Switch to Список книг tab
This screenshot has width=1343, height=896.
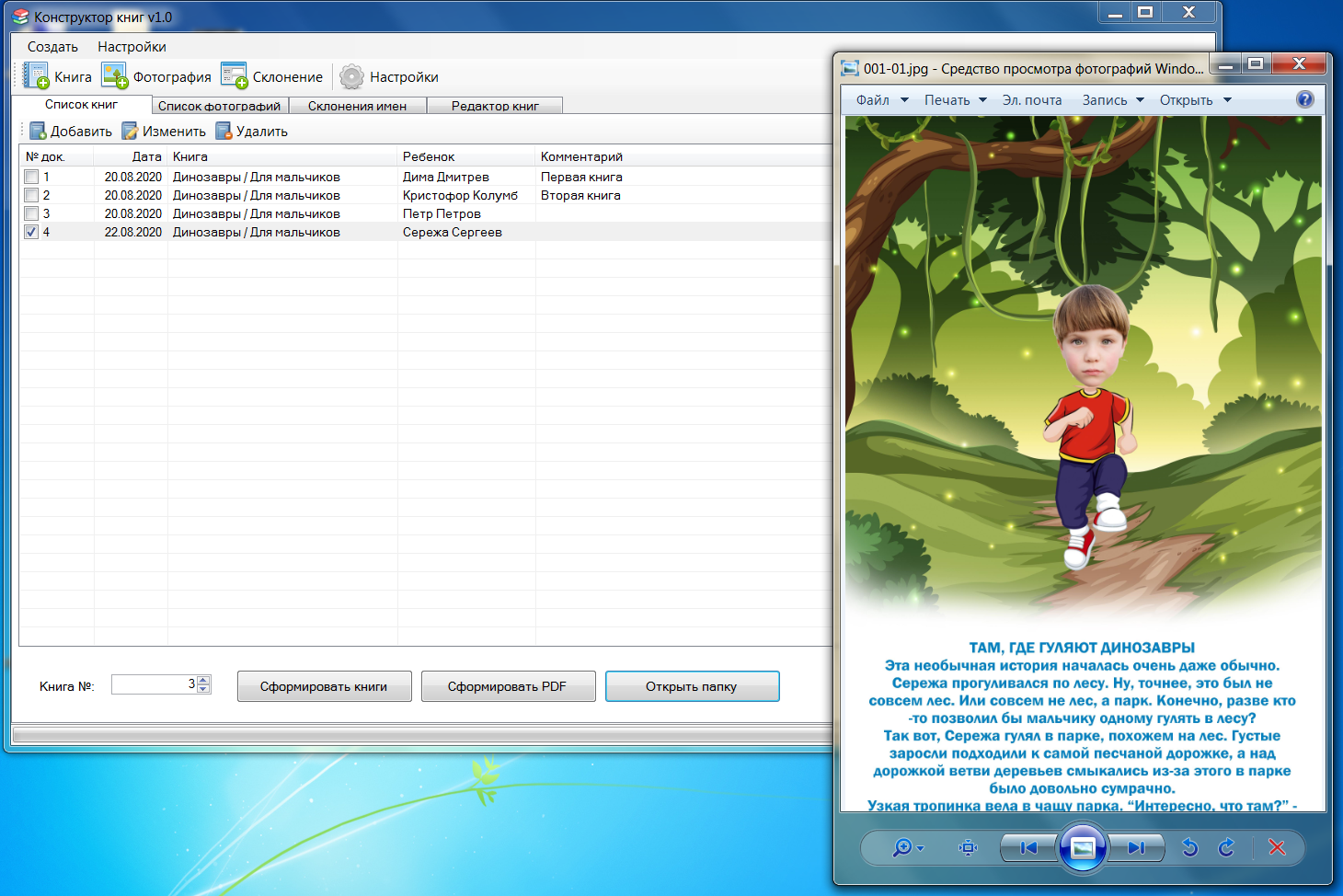coord(81,104)
